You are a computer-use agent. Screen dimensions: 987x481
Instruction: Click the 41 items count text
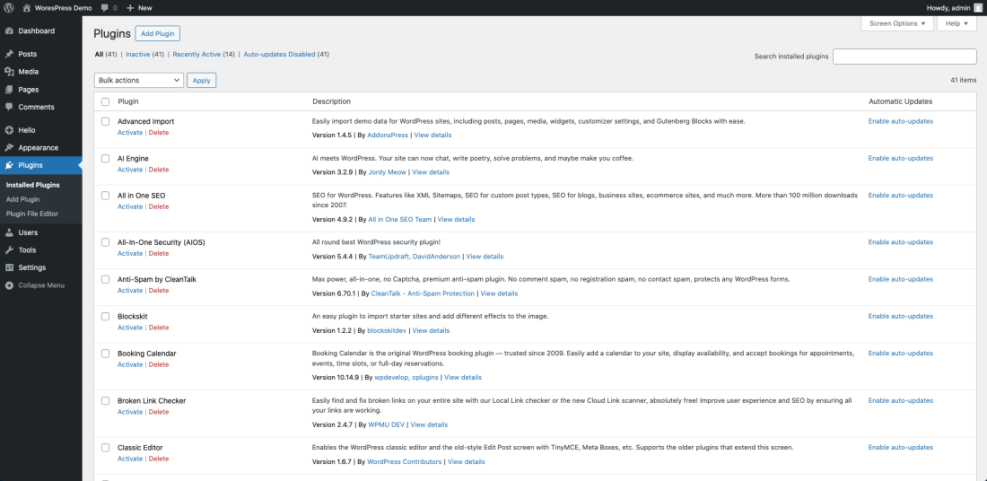coord(964,81)
